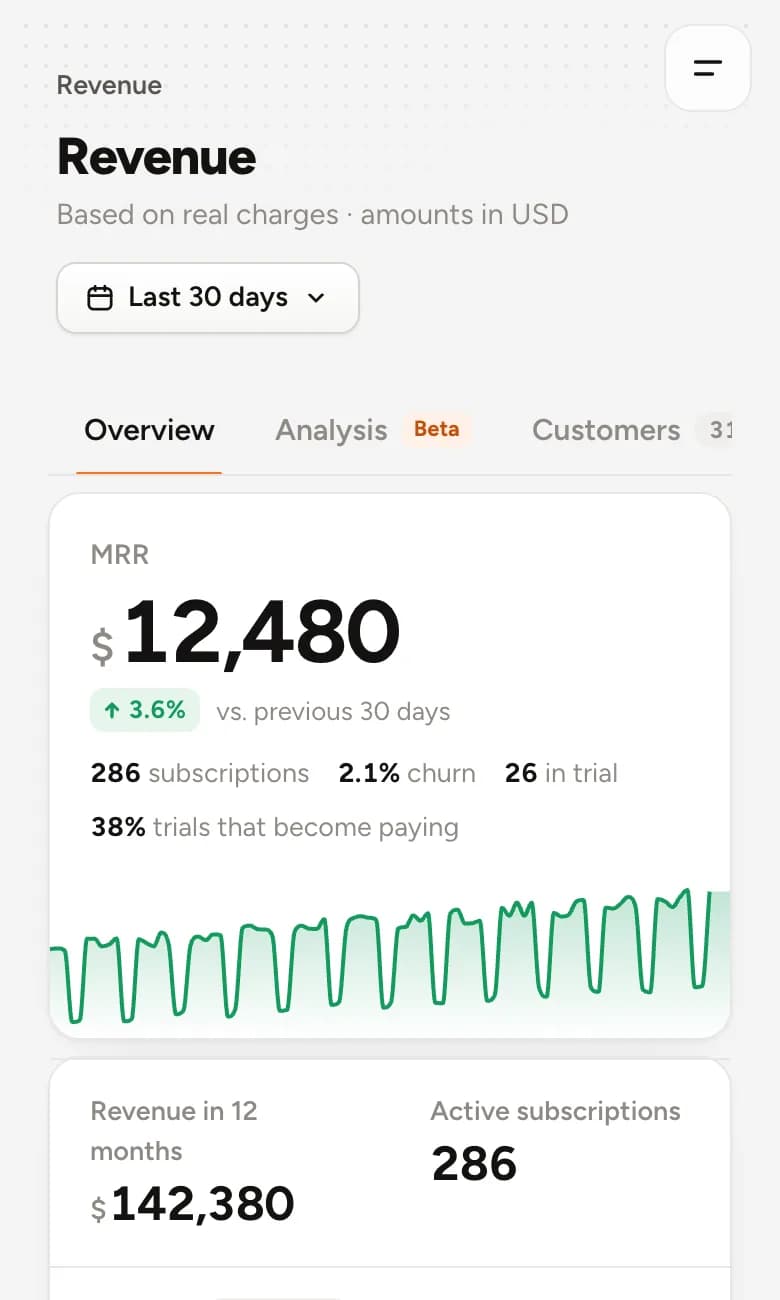Click the Customers count badge

coord(716,430)
